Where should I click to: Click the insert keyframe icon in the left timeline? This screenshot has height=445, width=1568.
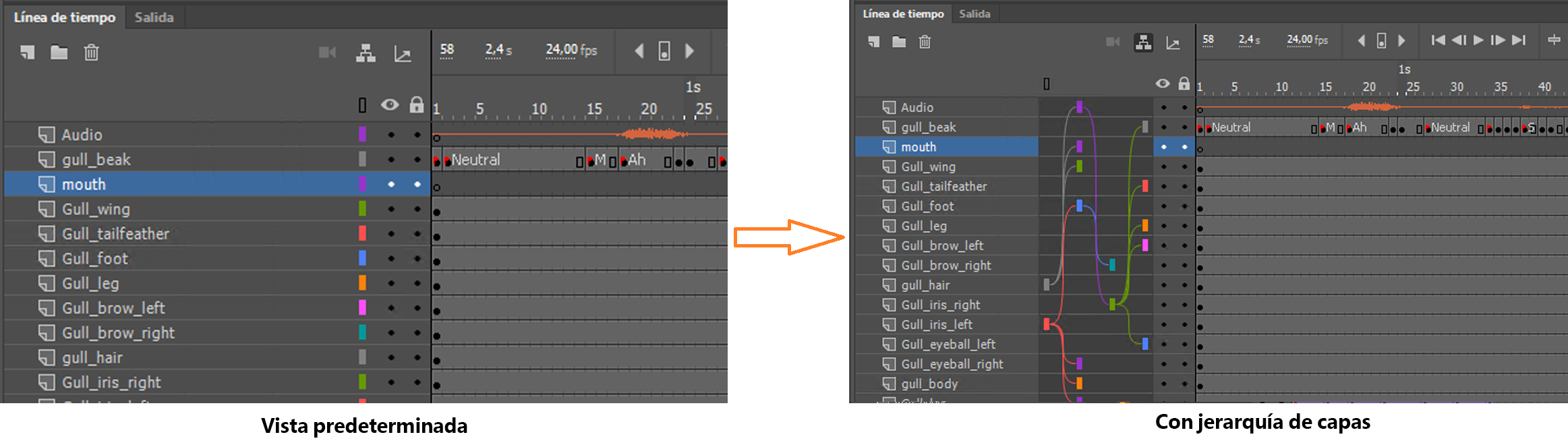coord(664,51)
